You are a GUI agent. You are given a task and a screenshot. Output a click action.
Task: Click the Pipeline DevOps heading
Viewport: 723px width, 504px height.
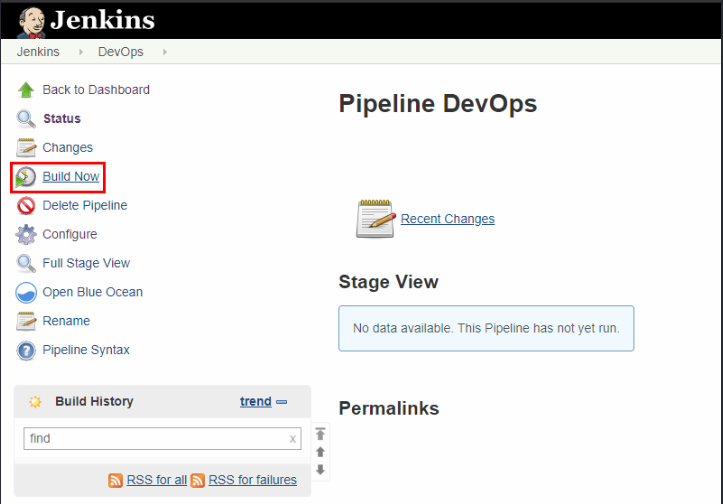click(x=438, y=103)
